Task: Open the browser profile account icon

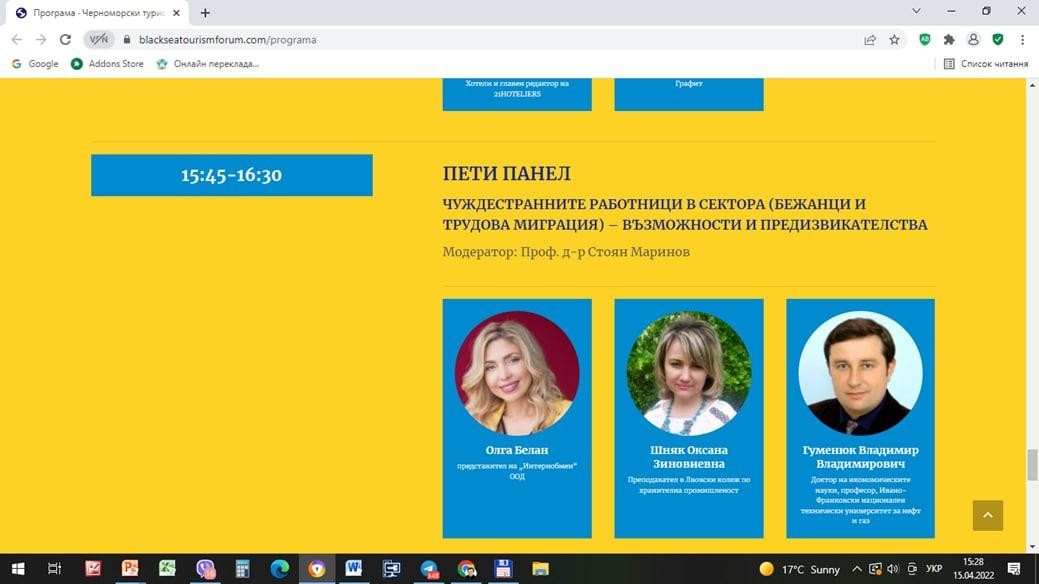Action: coord(973,40)
